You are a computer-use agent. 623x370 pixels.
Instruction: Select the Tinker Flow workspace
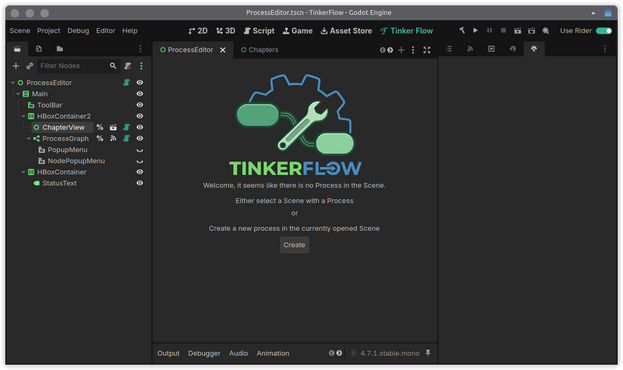(406, 31)
